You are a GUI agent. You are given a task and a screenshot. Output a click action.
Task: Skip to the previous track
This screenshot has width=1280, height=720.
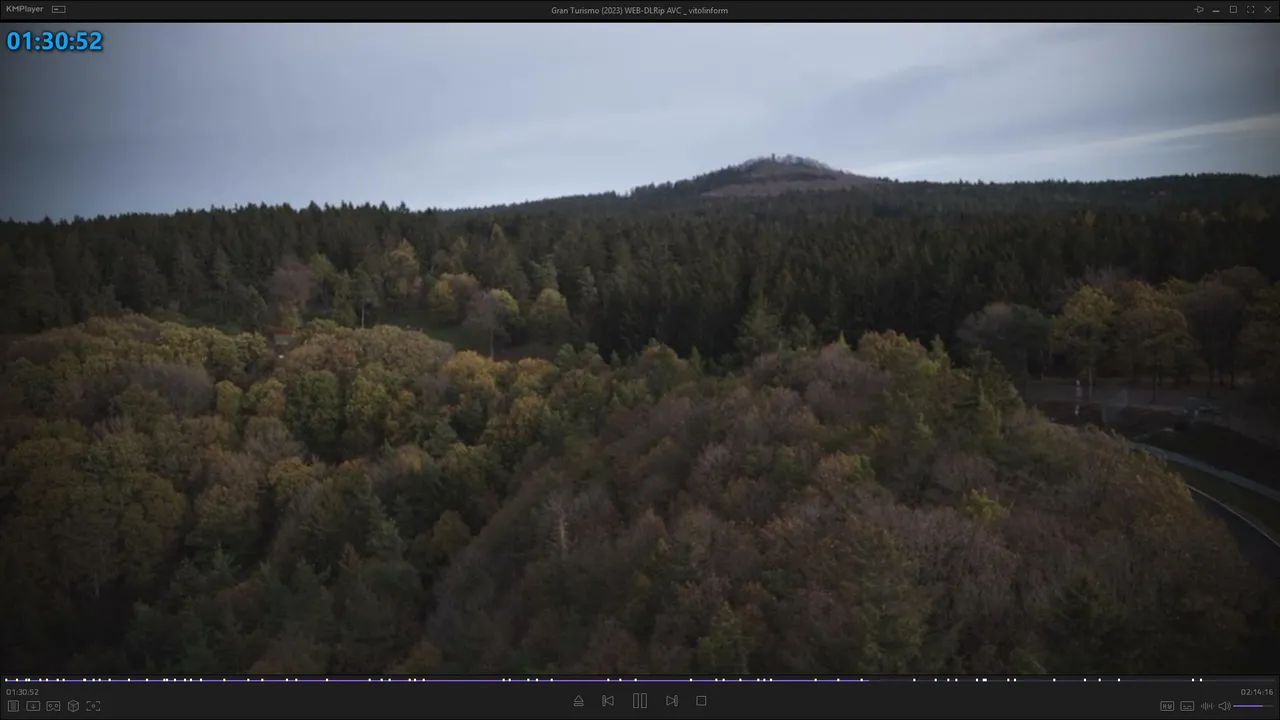click(x=608, y=701)
